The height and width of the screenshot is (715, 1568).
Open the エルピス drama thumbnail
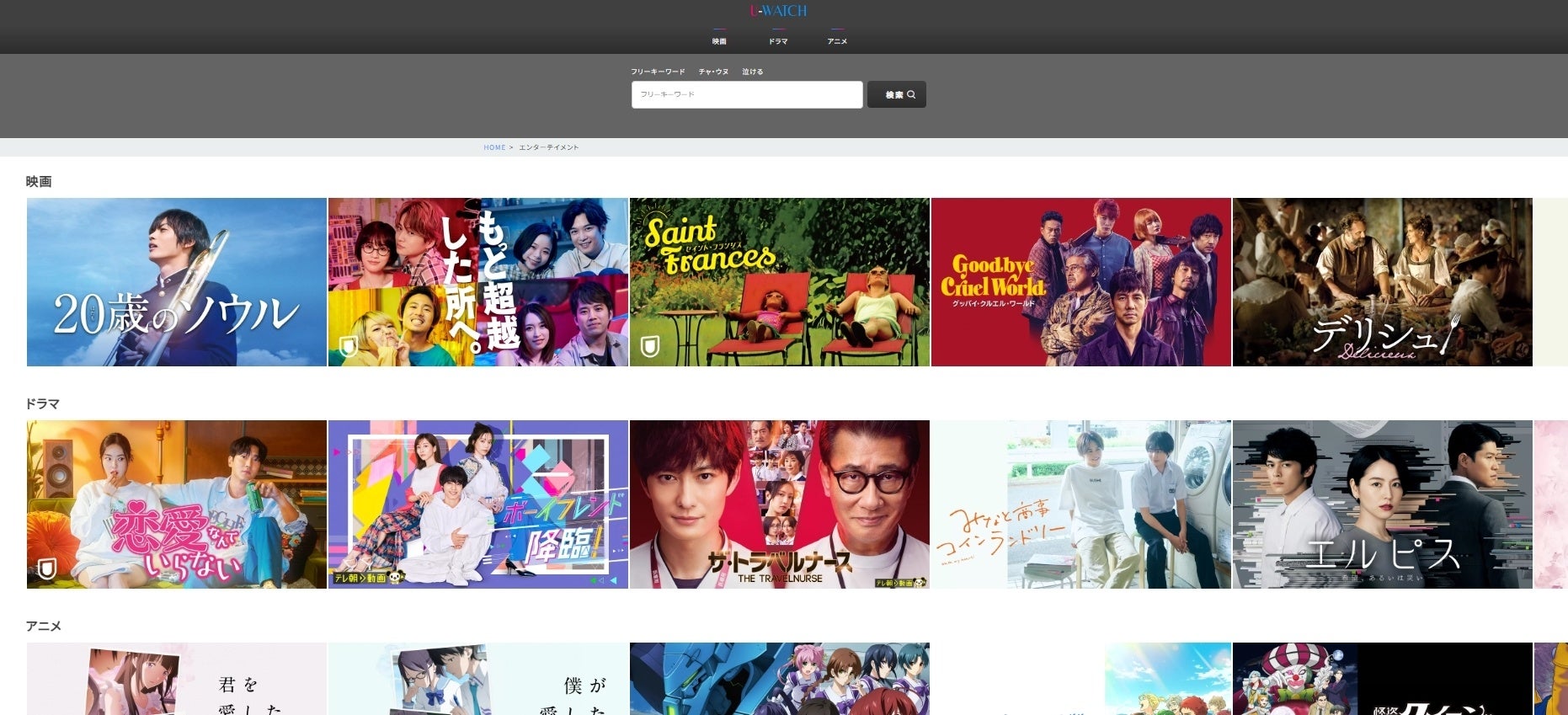(1383, 504)
